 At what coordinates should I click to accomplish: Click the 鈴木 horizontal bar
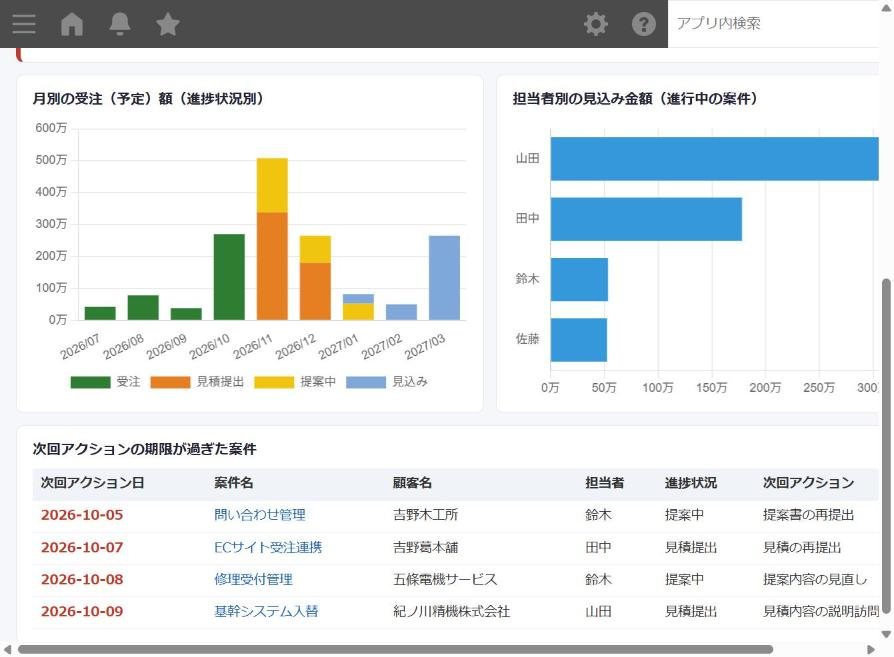tap(579, 279)
